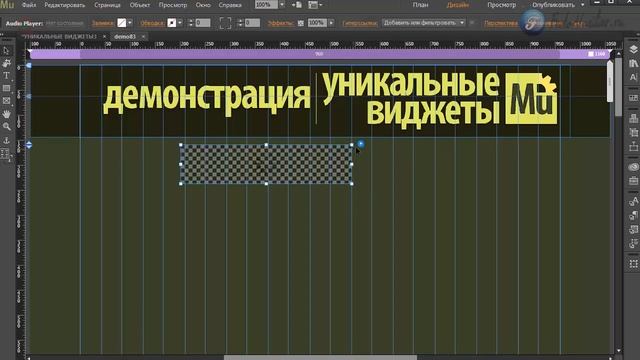Click the Гиперссылки link
This screenshot has width=640, height=360.
(359, 23)
